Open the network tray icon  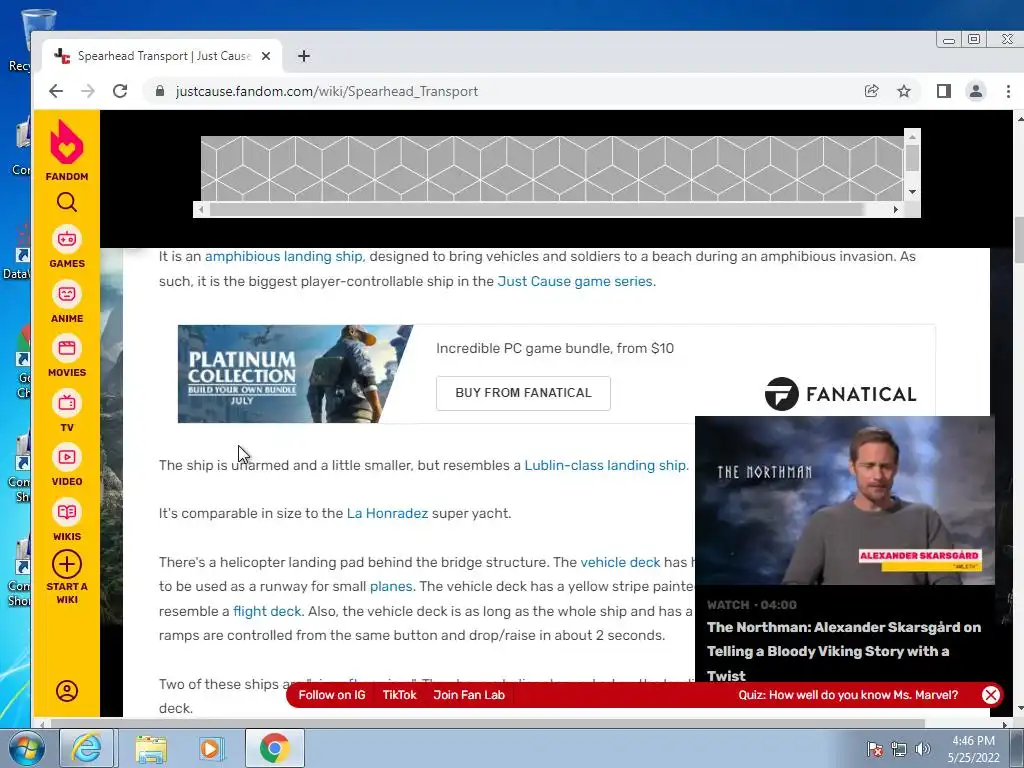[x=899, y=749]
